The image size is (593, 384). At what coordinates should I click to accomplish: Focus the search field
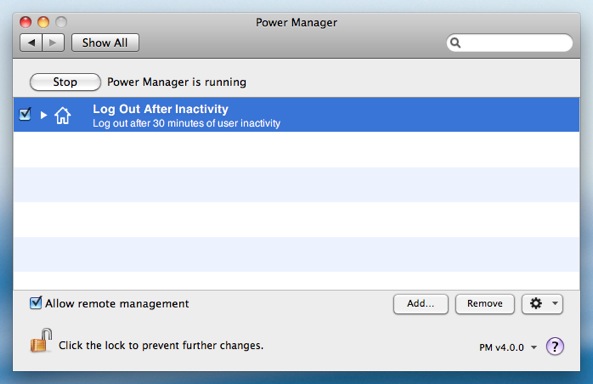click(509, 43)
